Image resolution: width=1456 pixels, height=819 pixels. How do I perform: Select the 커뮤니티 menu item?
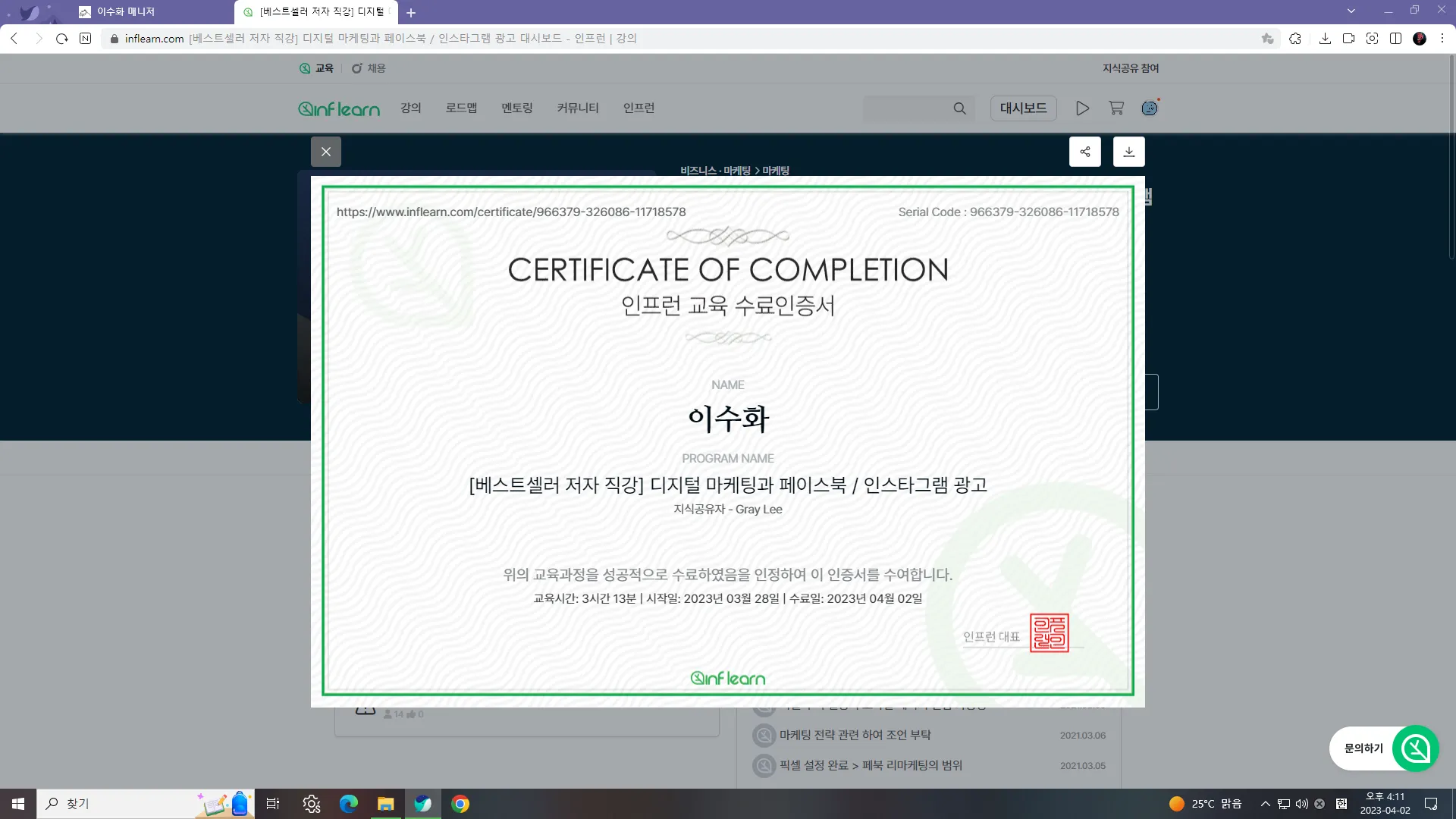click(577, 108)
